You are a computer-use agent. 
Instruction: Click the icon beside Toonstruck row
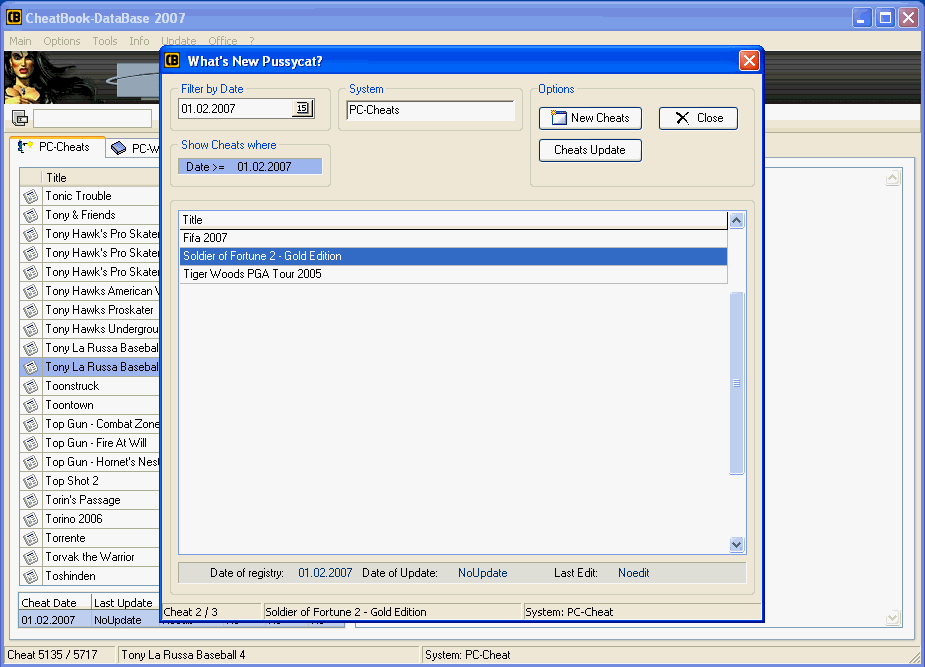(30, 386)
